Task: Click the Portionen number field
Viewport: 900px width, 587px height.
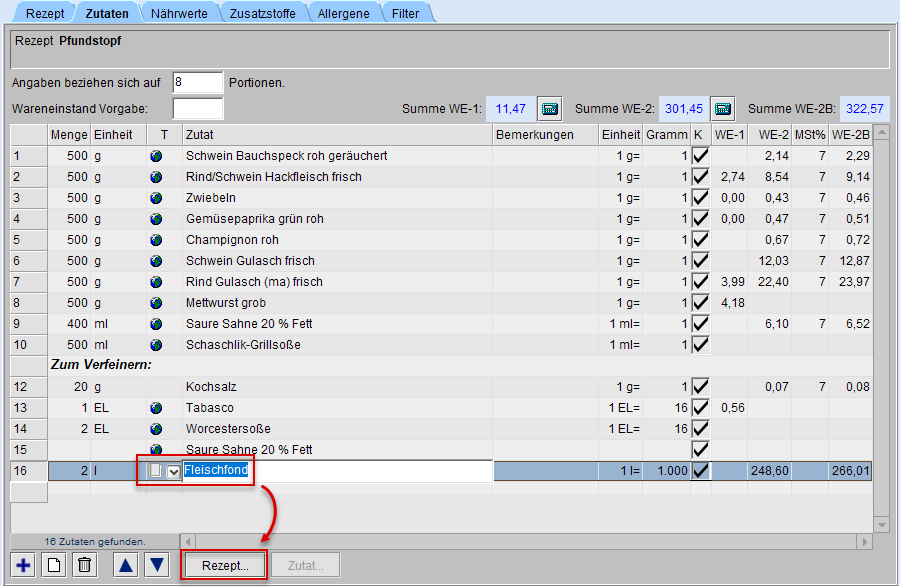Action: (197, 83)
